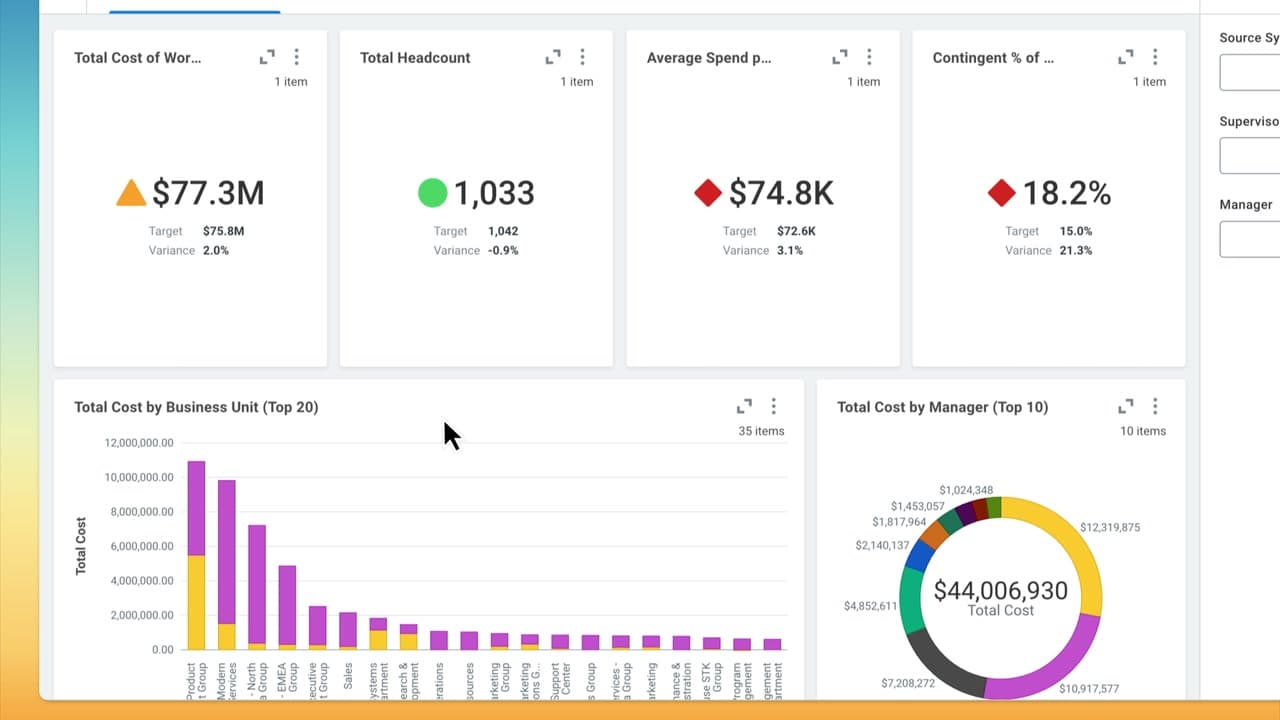Expand the Contingent % card
Viewport: 1280px width, 720px height.
tap(1126, 57)
